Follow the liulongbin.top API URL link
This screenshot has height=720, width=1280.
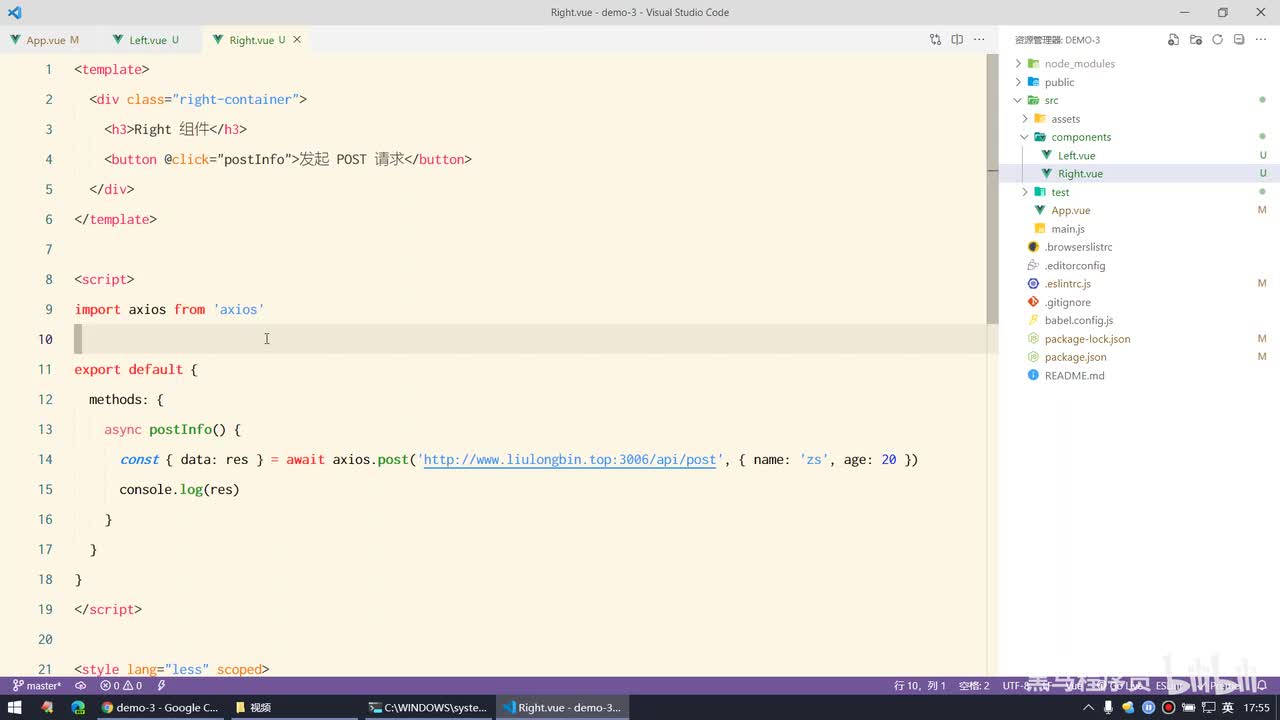point(570,460)
